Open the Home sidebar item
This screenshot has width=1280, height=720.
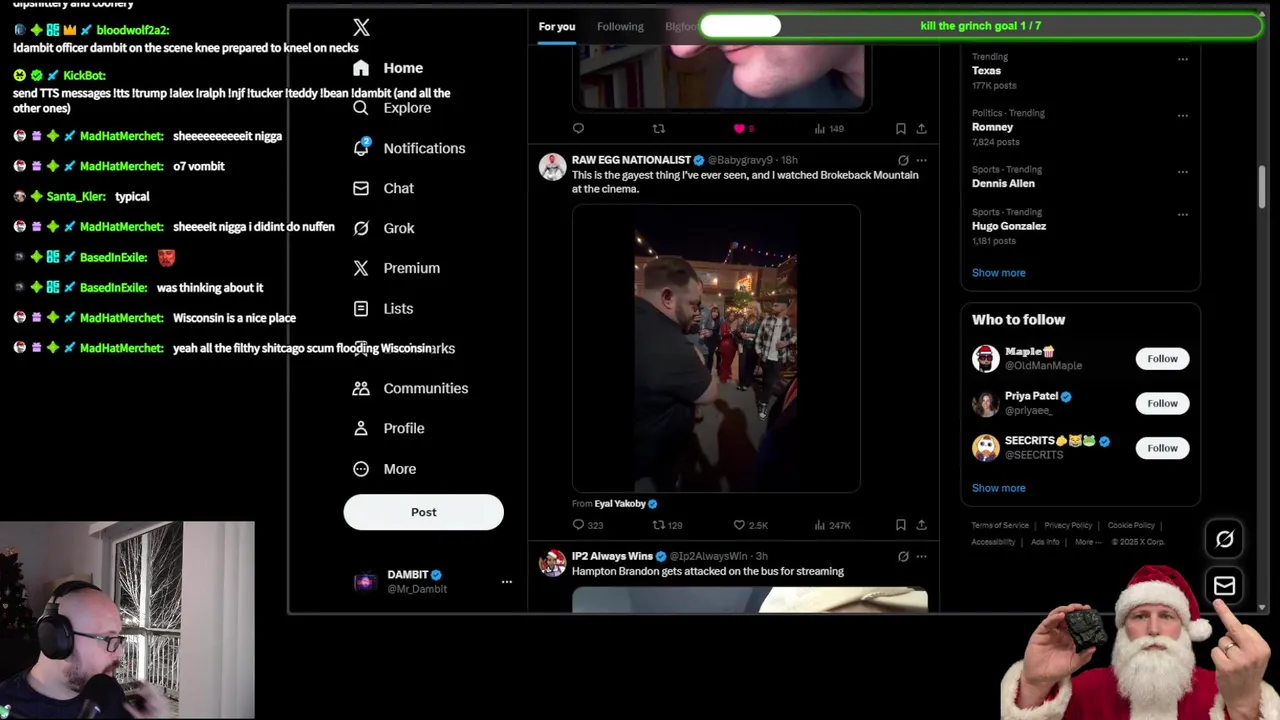388,68
